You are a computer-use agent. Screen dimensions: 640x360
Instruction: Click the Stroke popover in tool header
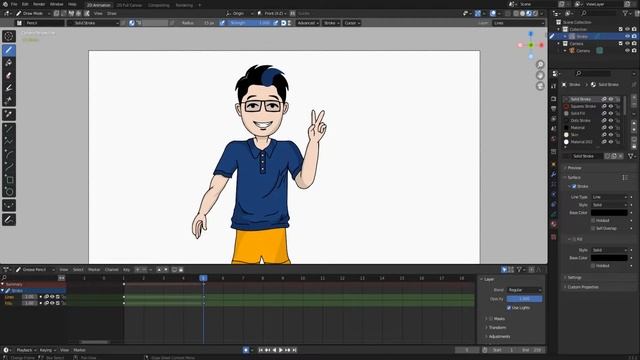coord(331,23)
